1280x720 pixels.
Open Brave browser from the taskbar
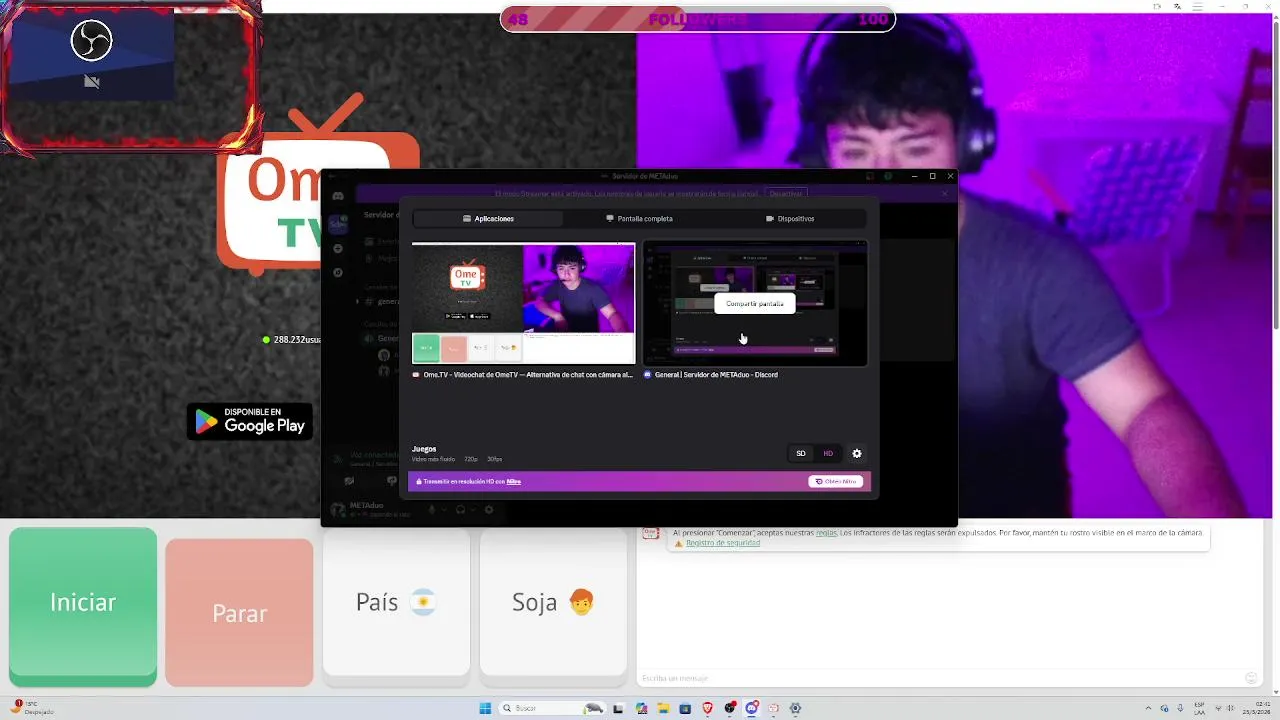pos(708,708)
